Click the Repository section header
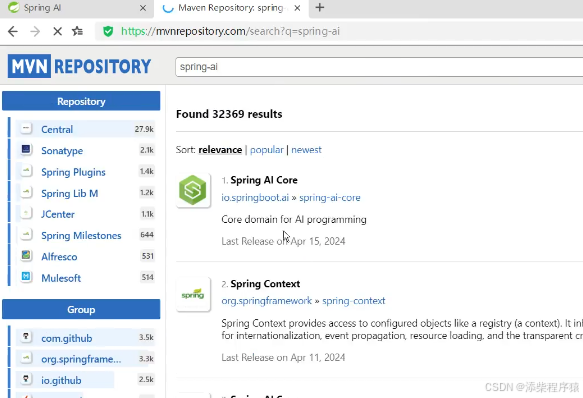 point(81,101)
